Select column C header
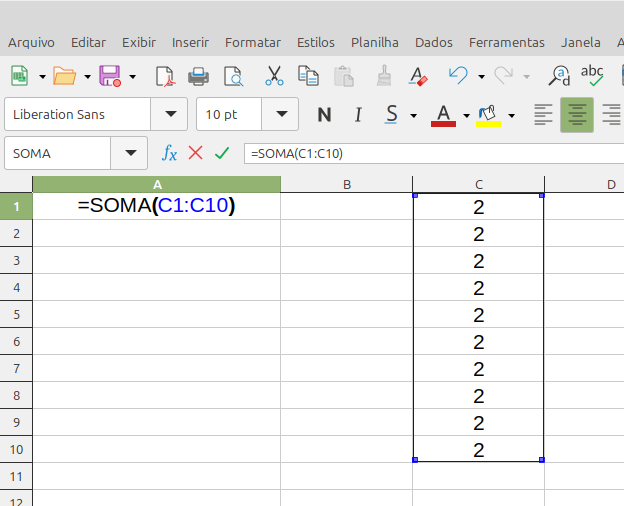This screenshot has height=506, width=624. (x=479, y=184)
